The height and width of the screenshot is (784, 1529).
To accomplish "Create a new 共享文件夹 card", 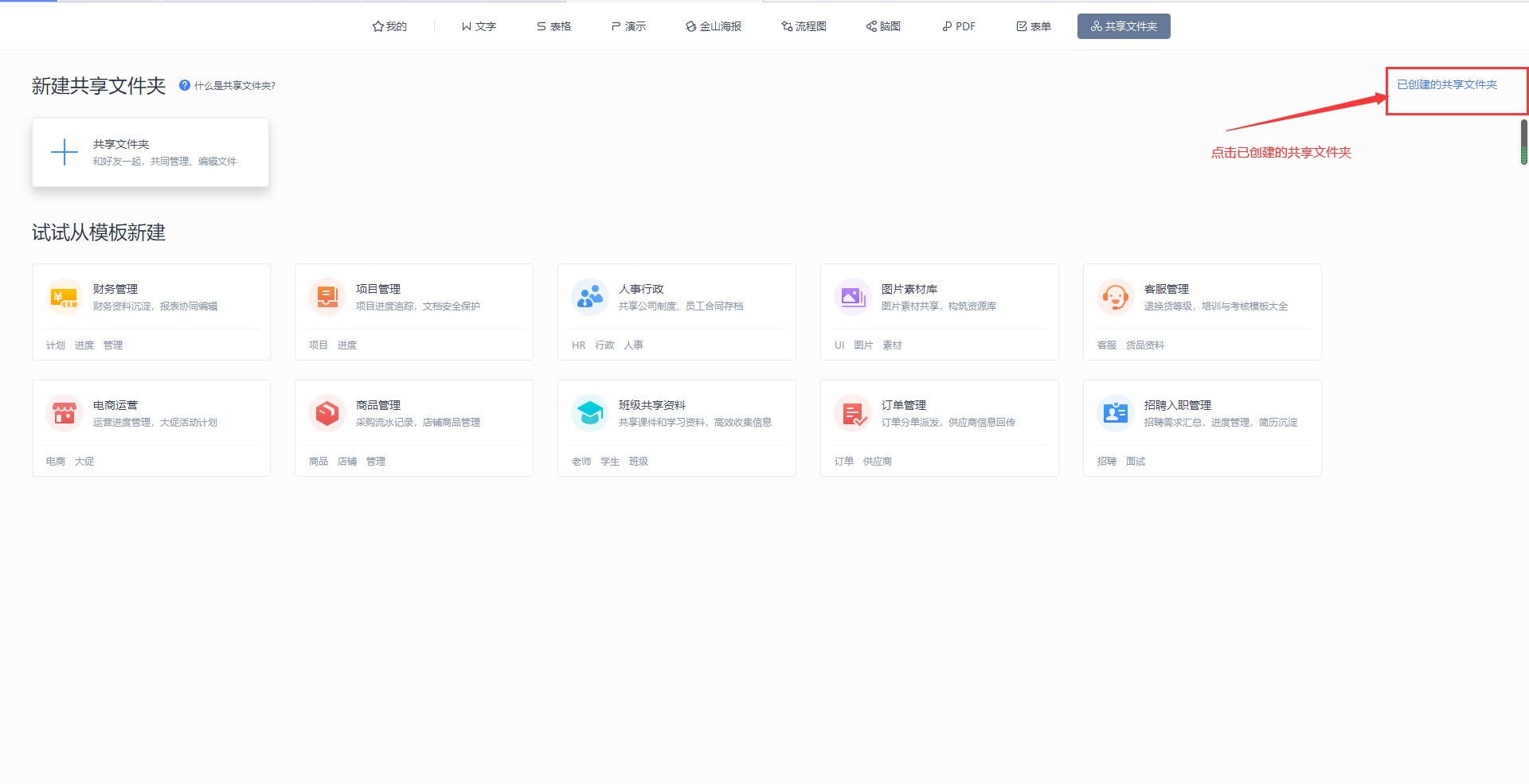I will pos(151,152).
